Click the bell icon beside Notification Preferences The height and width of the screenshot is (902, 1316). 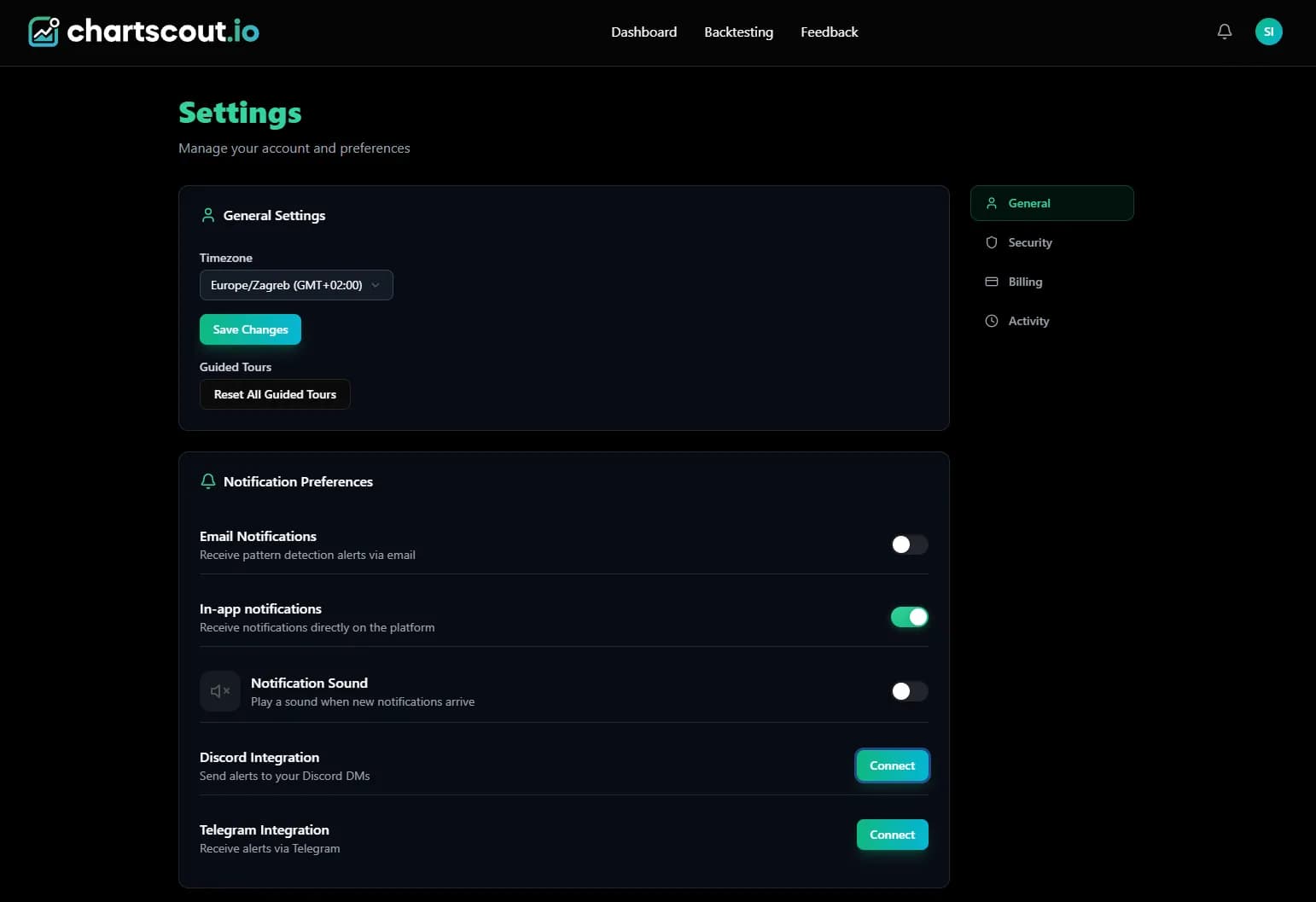click(207, 481)
